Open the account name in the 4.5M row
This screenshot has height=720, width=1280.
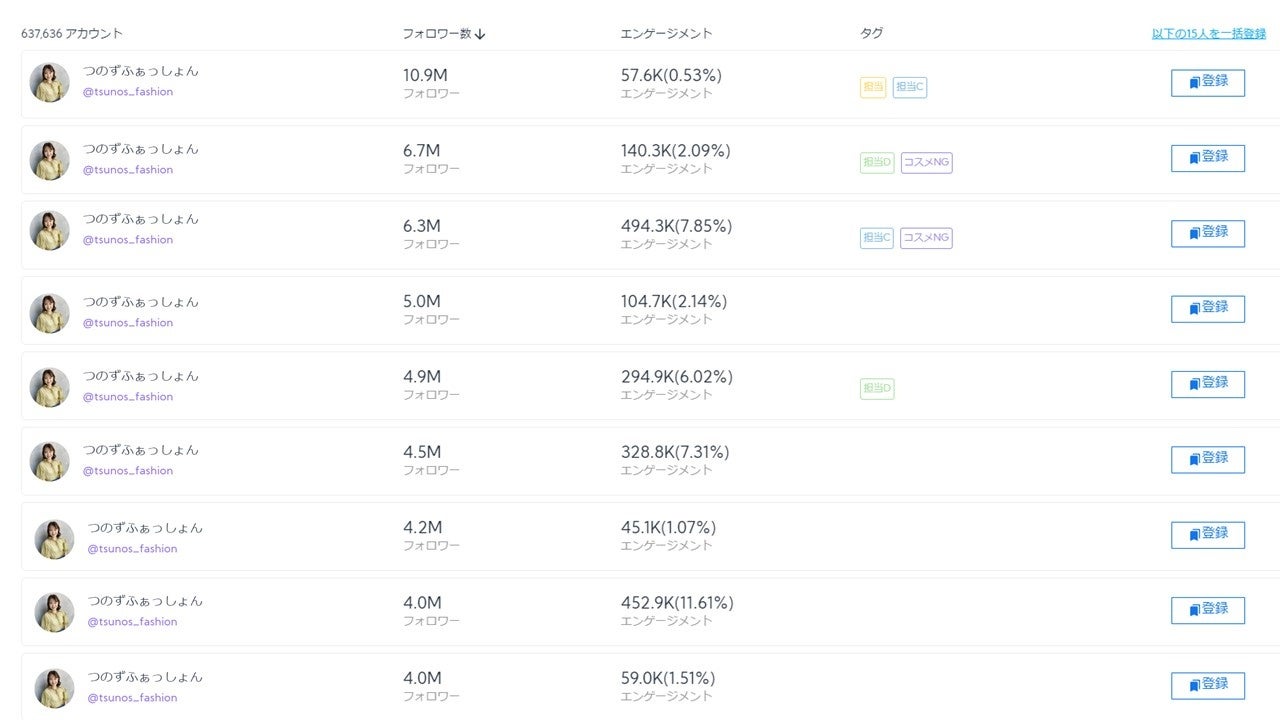[140, 450]
